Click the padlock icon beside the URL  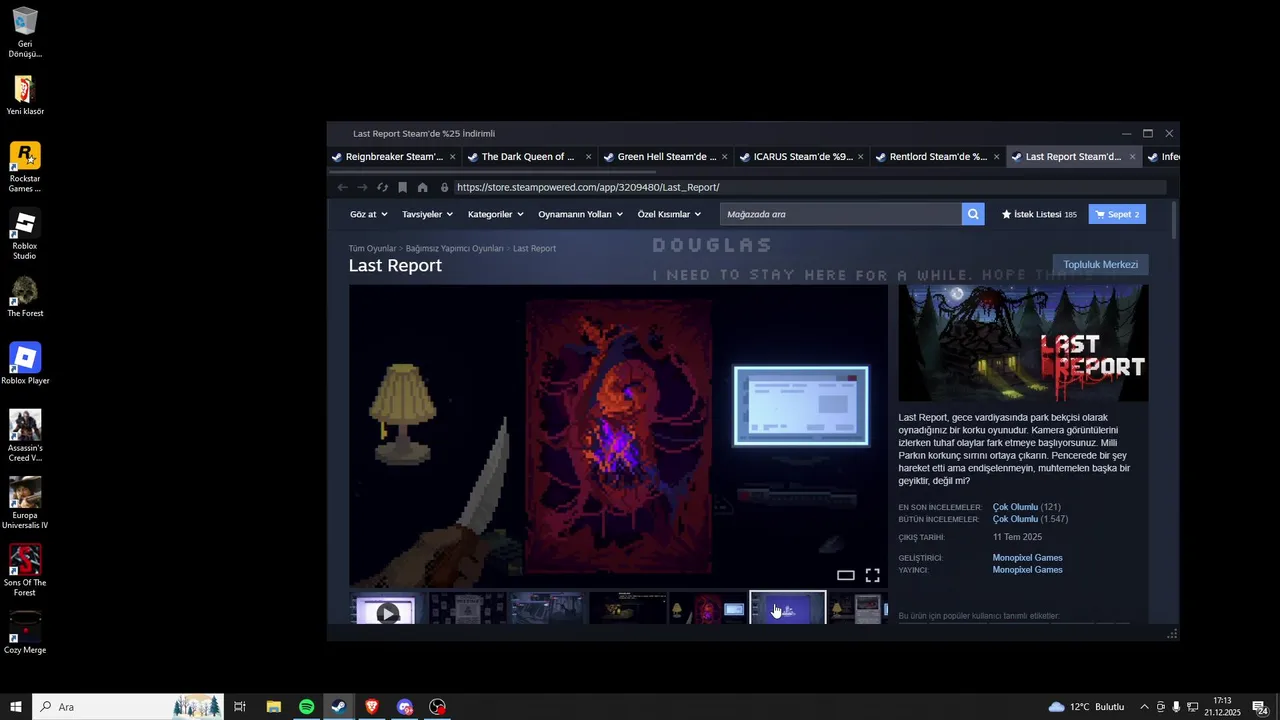tap(444, 187)
